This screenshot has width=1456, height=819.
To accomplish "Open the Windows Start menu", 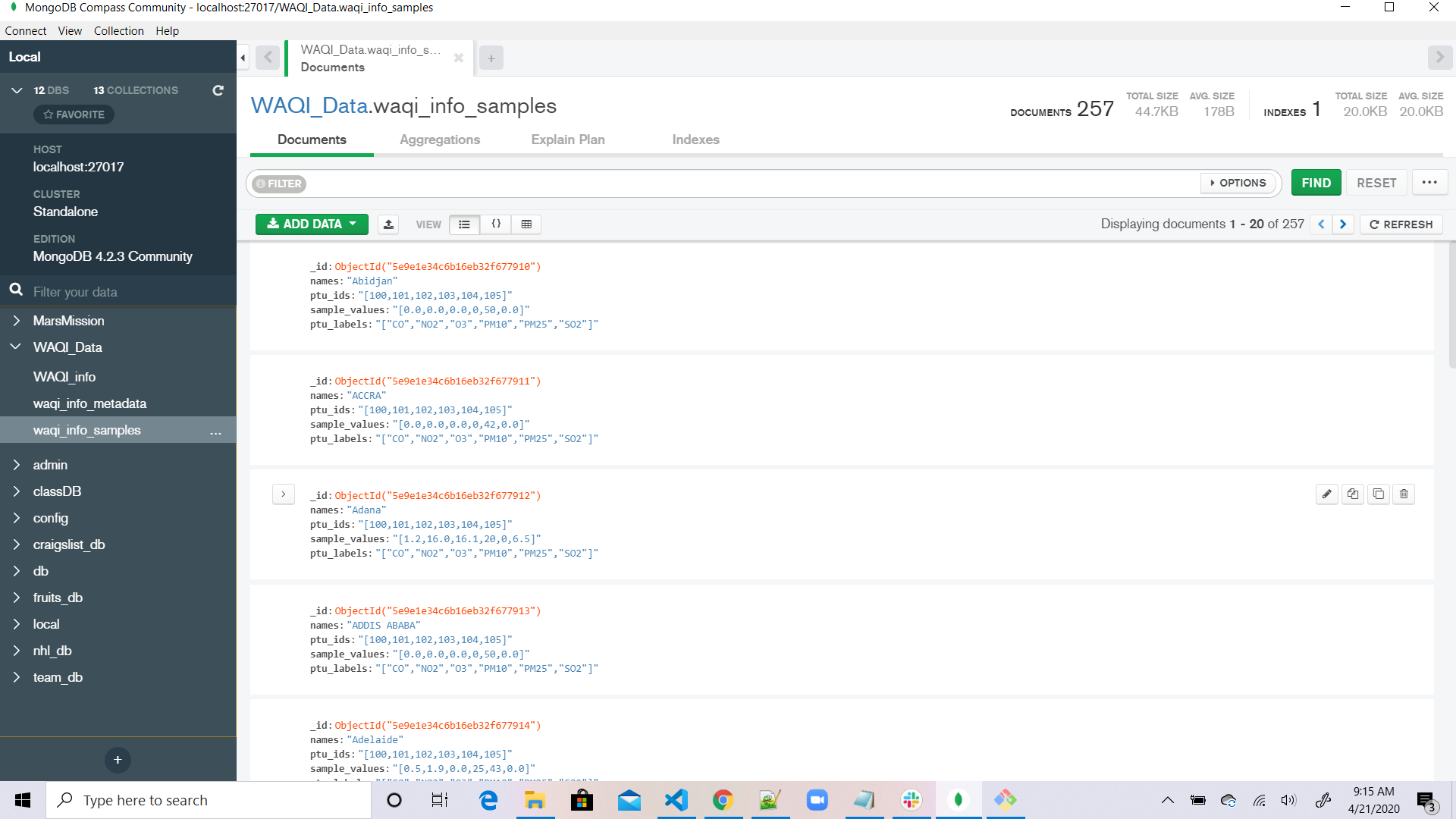I will click(x=23, y=800).
